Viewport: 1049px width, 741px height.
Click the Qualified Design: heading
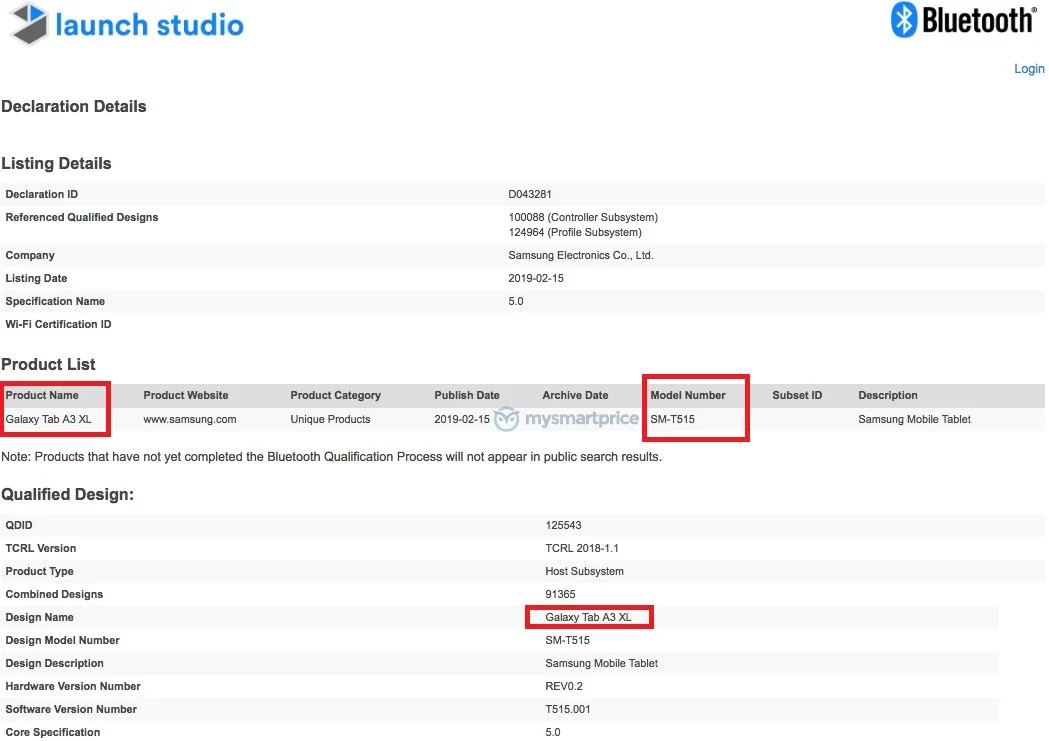(68, 494)
